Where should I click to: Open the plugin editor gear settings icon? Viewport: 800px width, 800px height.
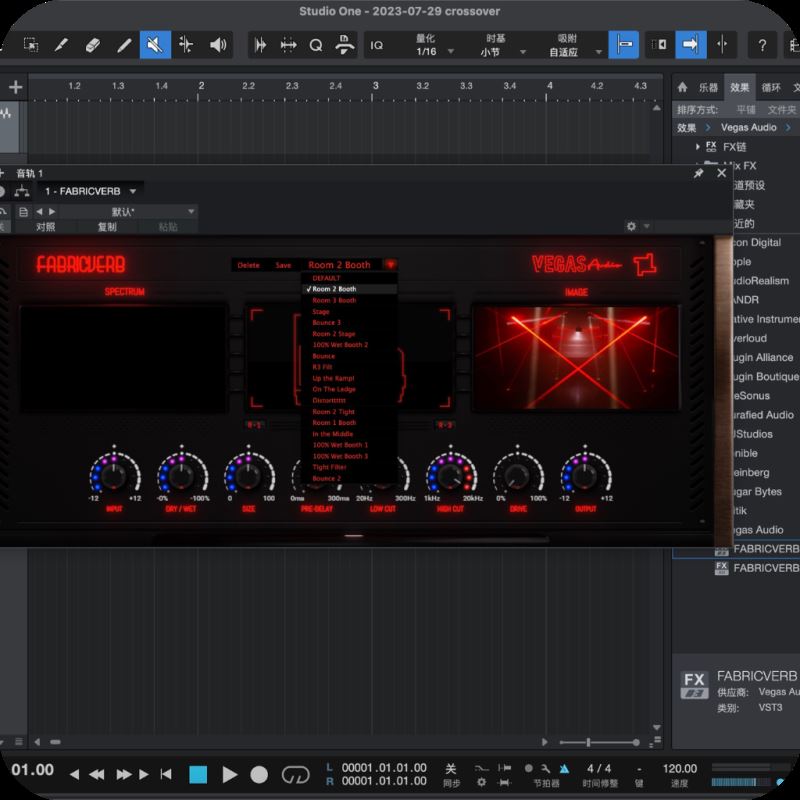(x=630, y=227)
